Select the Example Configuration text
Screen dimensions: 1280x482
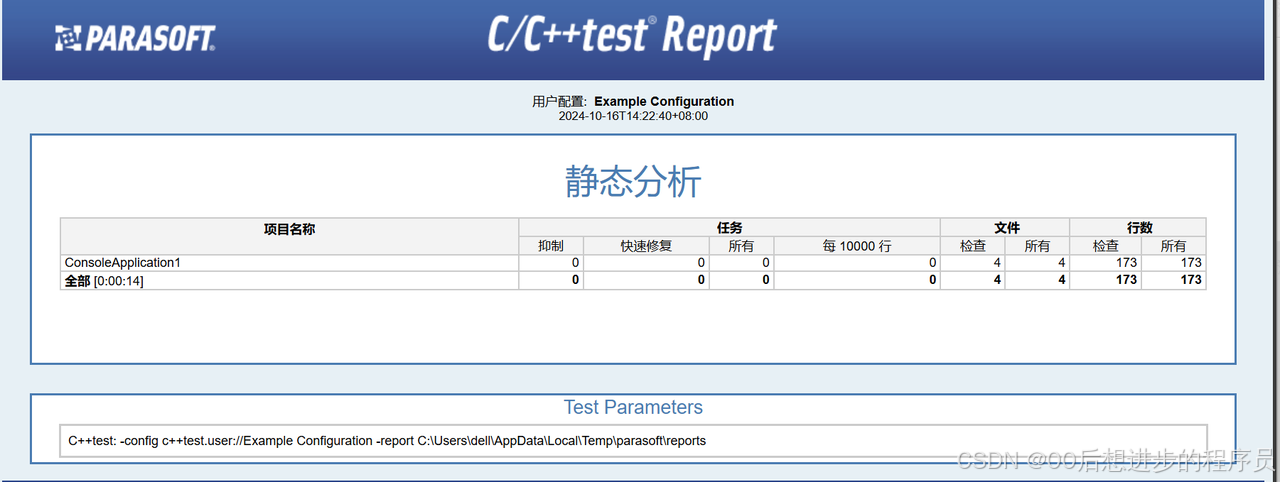coord(664,101)
